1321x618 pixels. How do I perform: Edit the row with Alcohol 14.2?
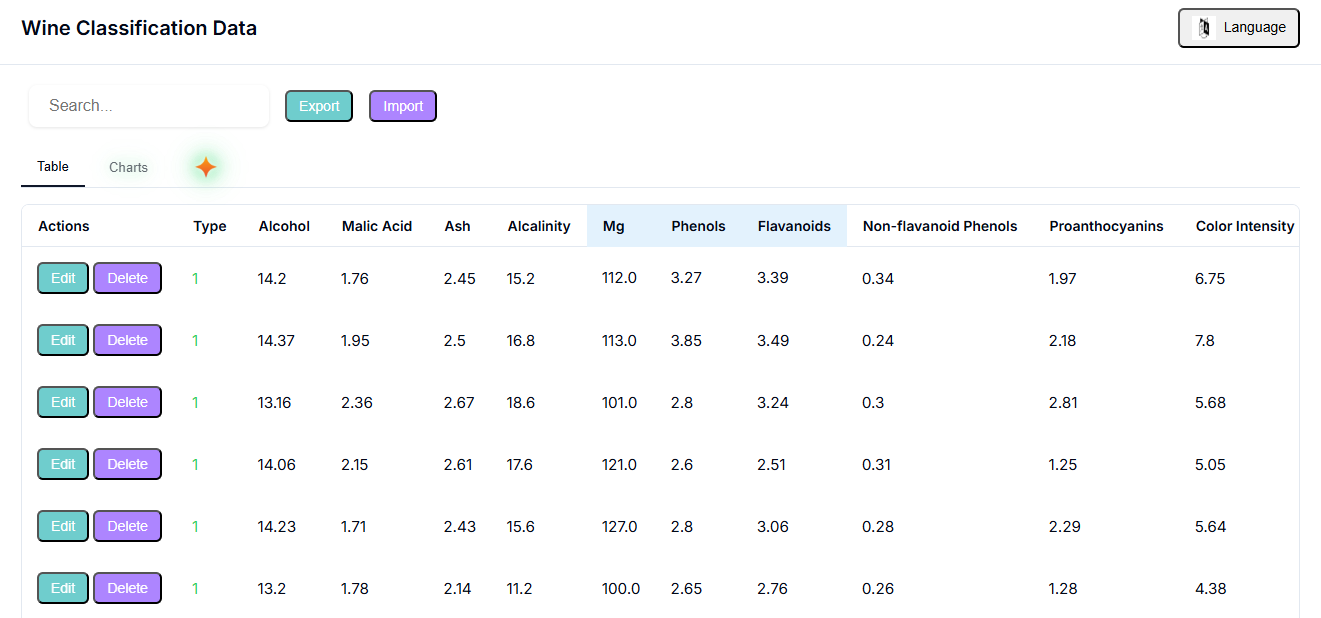(63, 278)
